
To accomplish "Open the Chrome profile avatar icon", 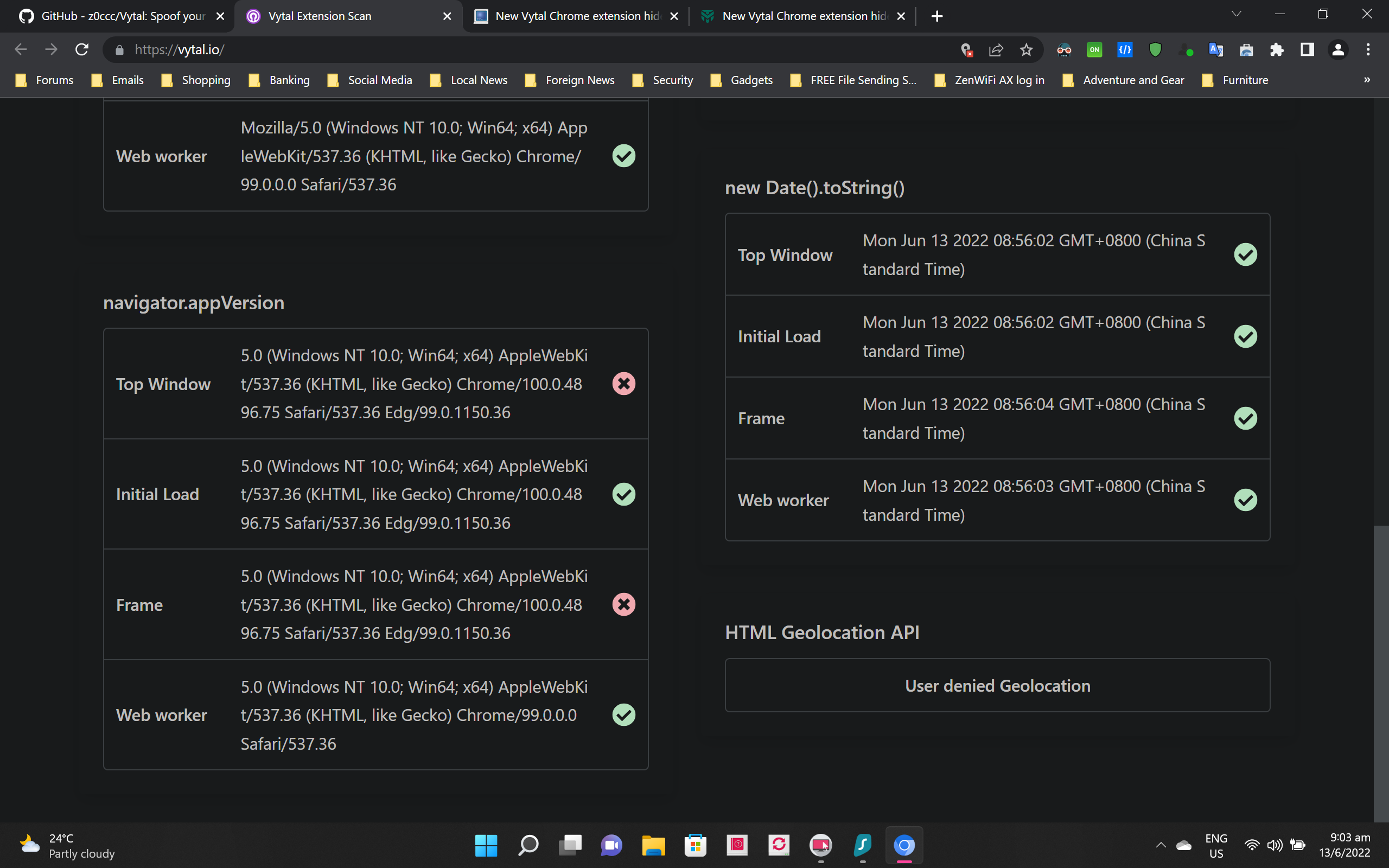I will pos(1338,50).
